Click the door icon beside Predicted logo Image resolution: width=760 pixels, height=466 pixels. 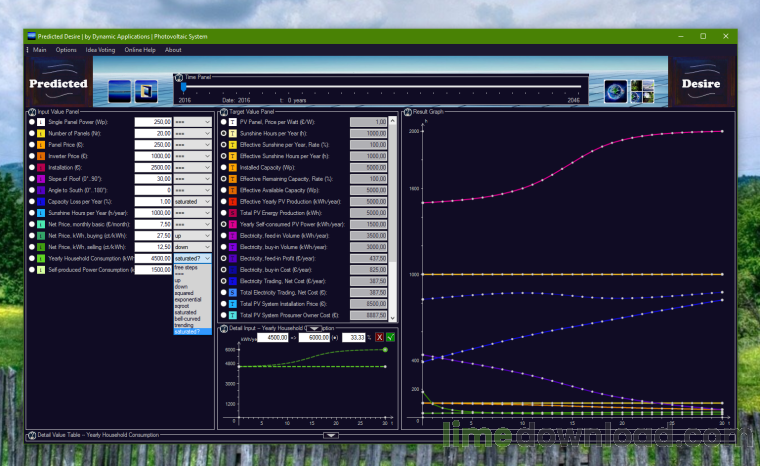[x=146, y=91]
